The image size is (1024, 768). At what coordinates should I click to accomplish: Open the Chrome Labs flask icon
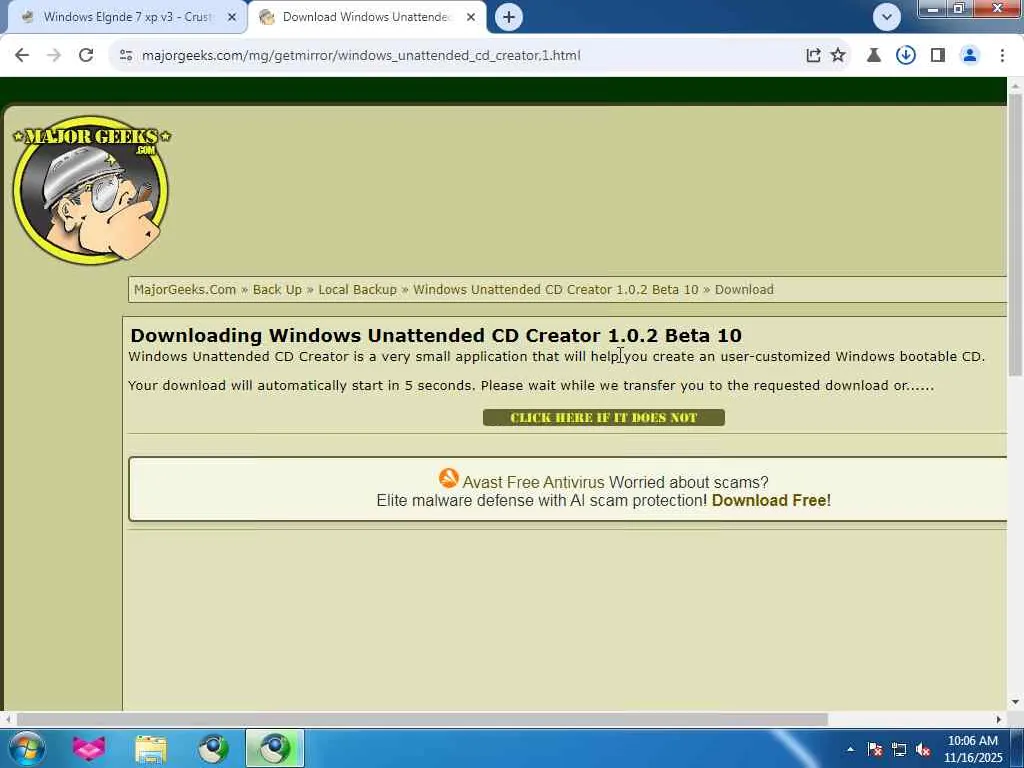[873, 56]
